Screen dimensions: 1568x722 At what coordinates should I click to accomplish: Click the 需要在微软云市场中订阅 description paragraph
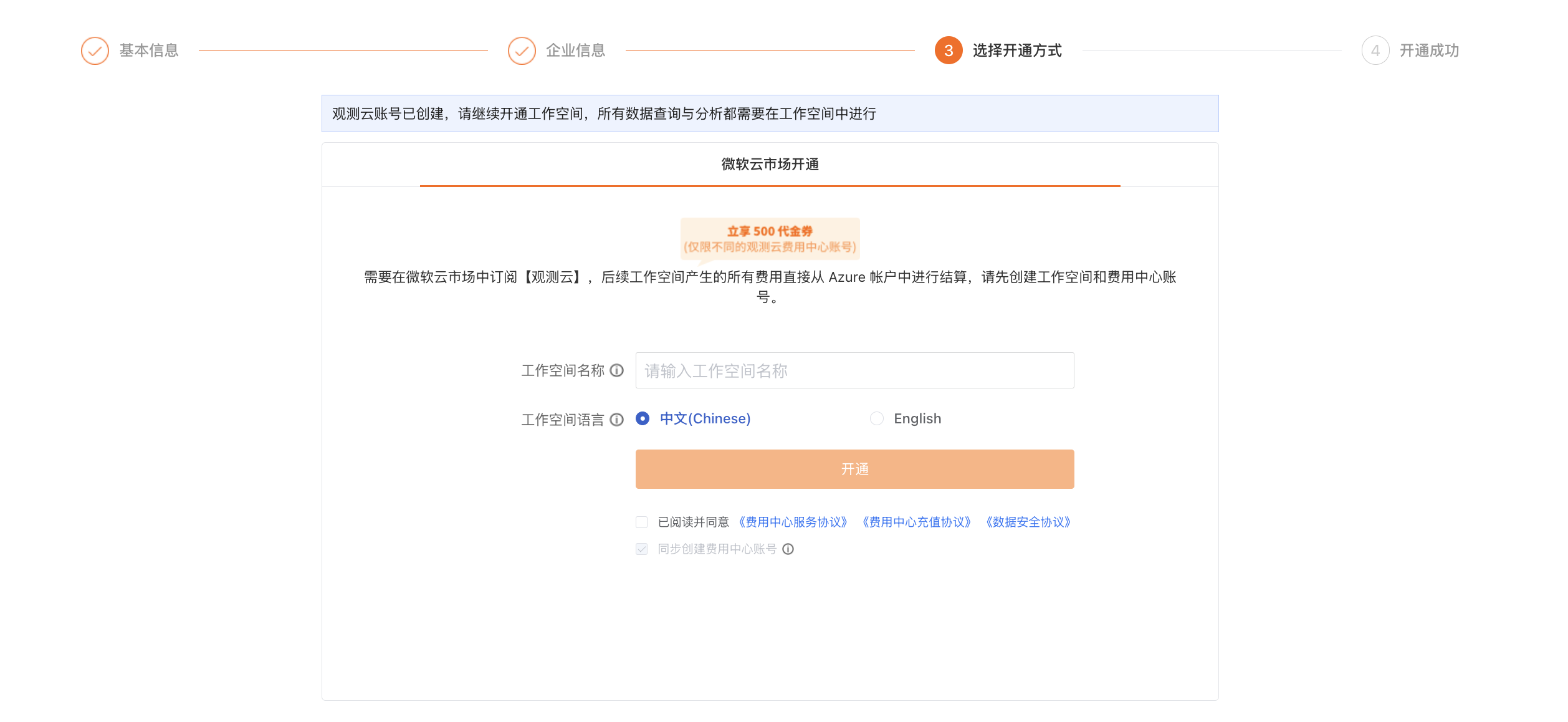[770, 287]
